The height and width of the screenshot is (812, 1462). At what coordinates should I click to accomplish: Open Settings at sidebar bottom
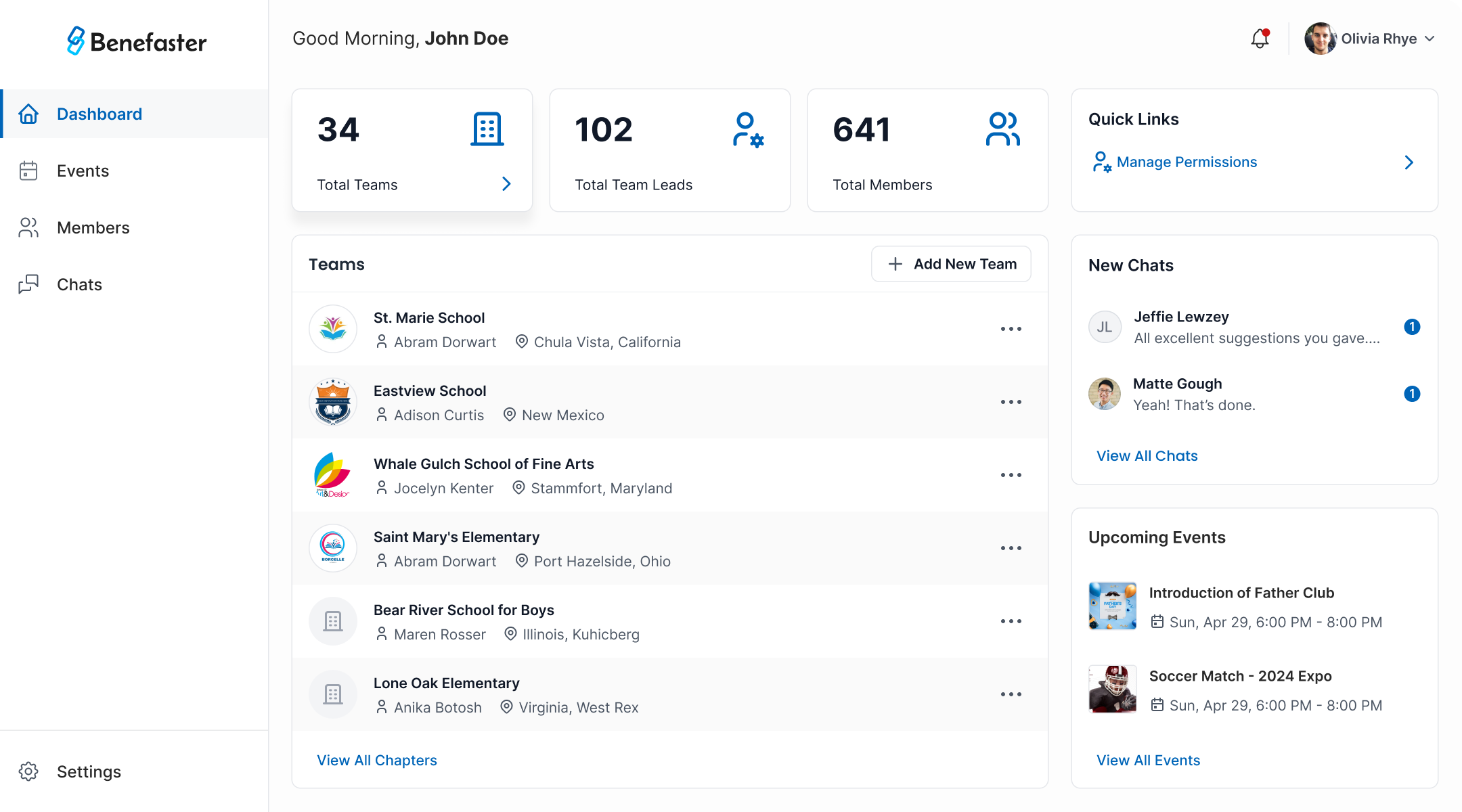coord(89,772)
